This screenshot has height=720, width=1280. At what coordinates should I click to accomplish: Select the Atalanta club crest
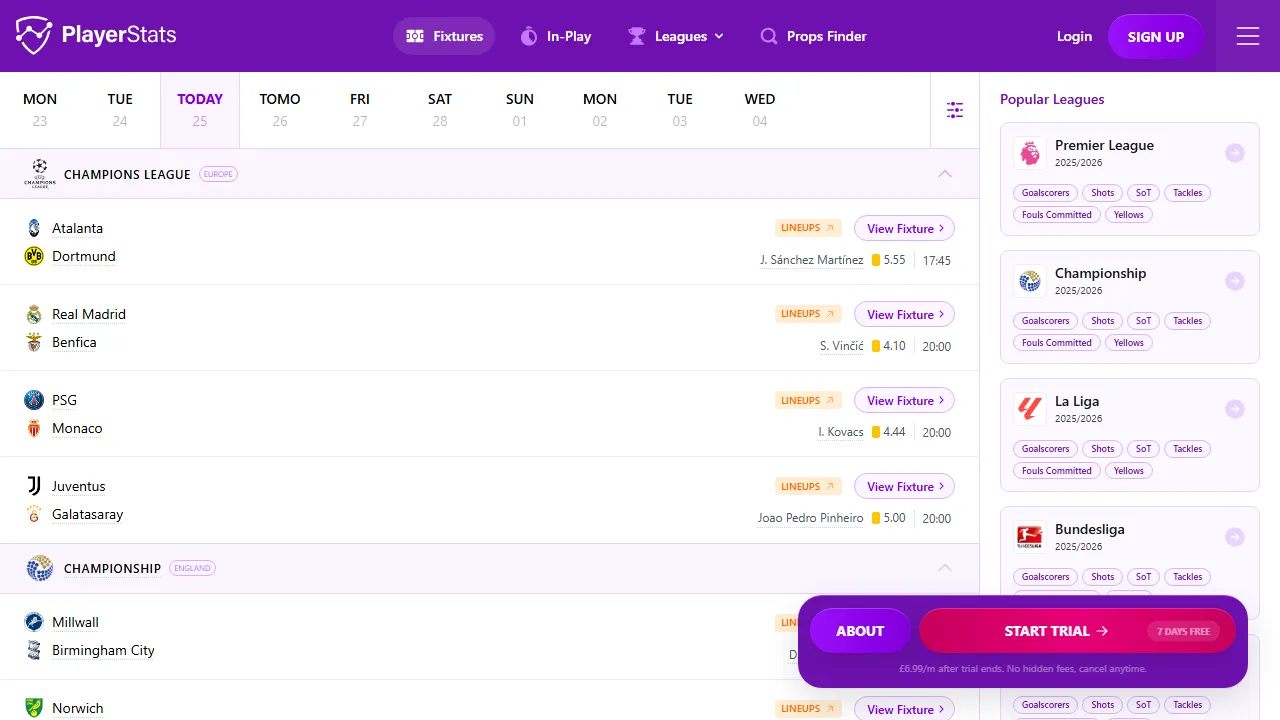point(33,228)
